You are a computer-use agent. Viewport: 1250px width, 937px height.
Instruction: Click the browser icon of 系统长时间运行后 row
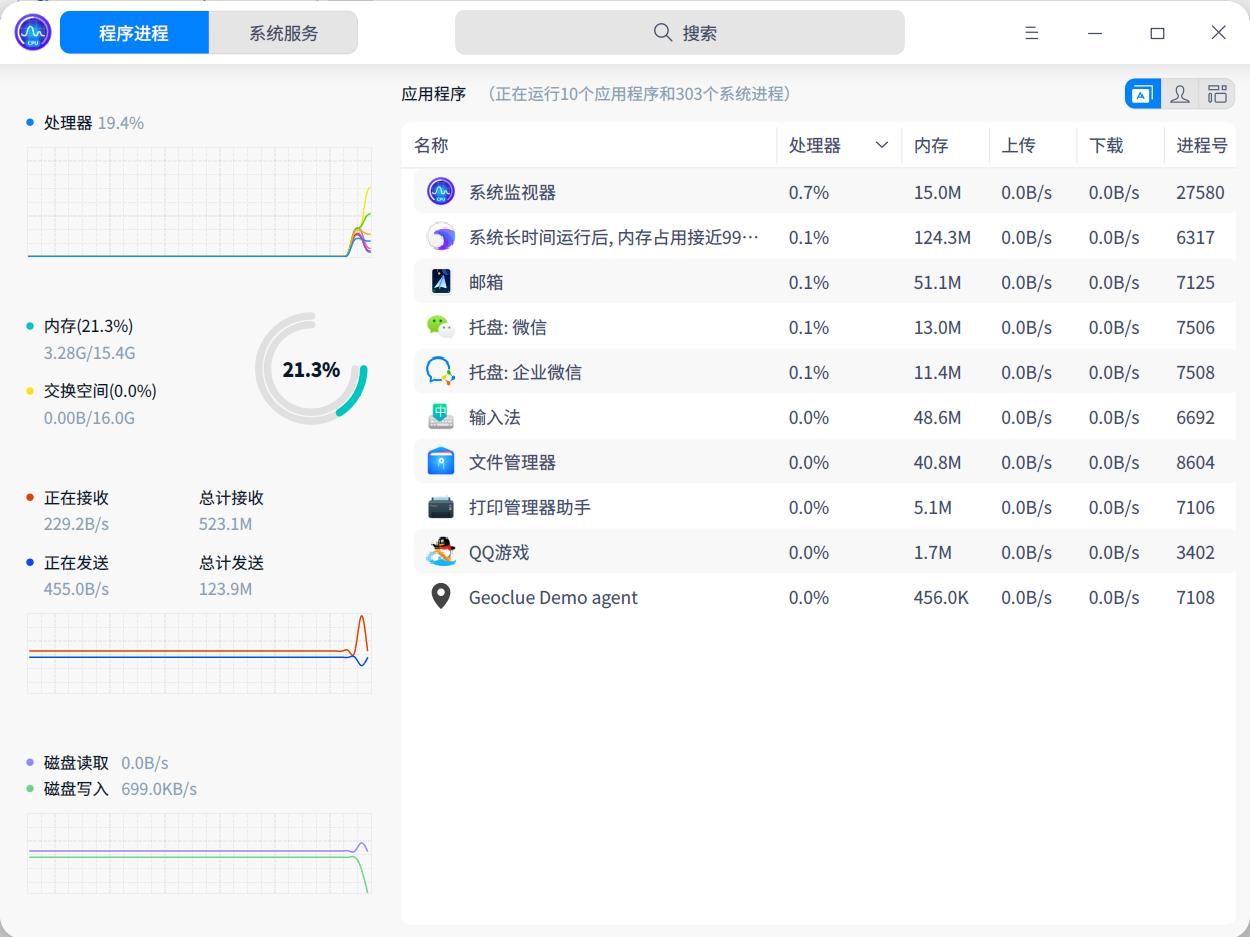click(441, 237)
